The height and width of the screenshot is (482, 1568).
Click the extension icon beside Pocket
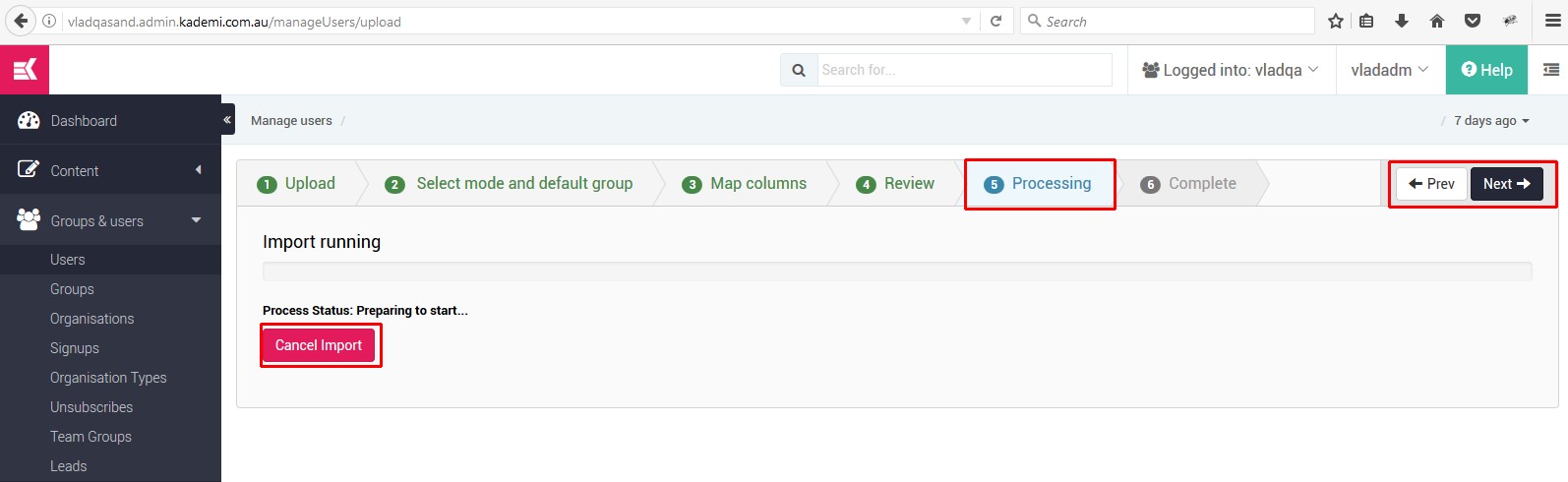point(1510,21)
